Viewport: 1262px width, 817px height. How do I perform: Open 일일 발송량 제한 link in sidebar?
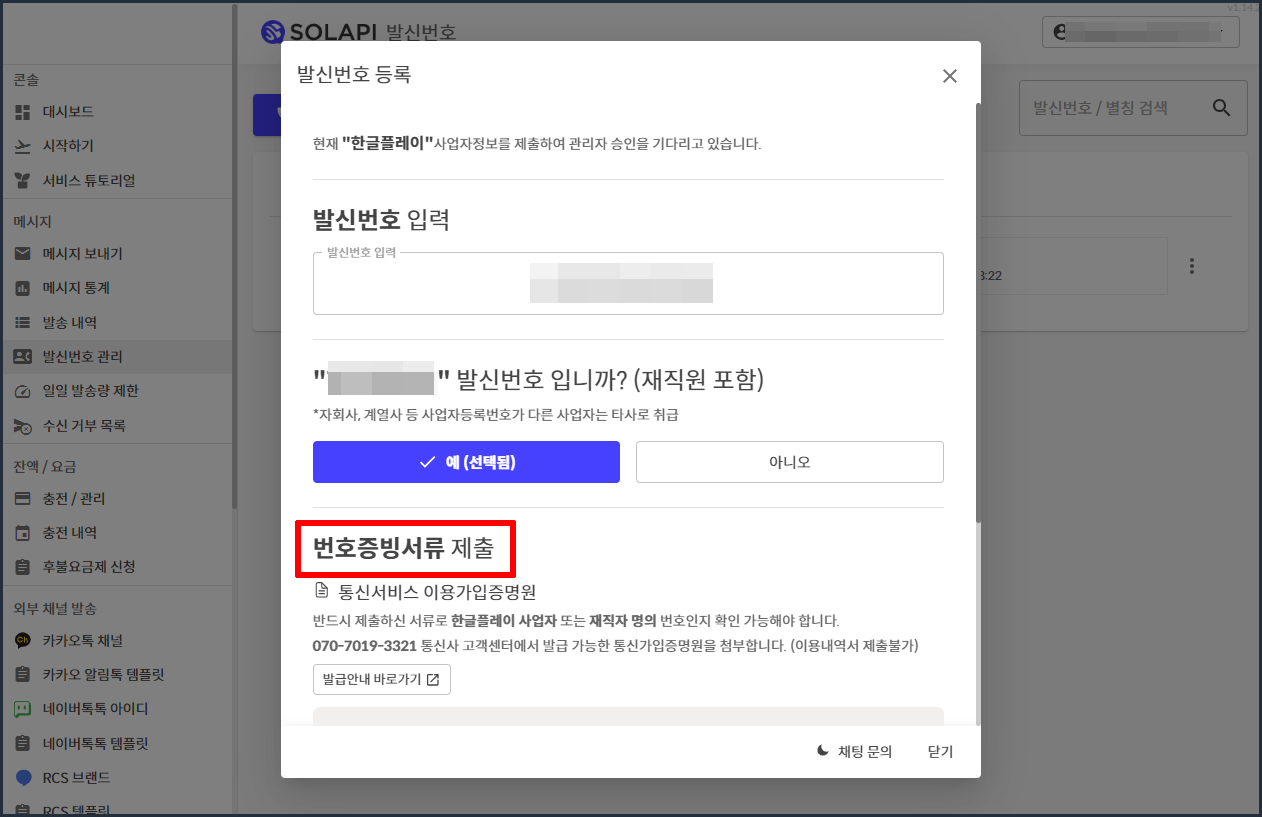pyautogui.click(x=116, y=391)
